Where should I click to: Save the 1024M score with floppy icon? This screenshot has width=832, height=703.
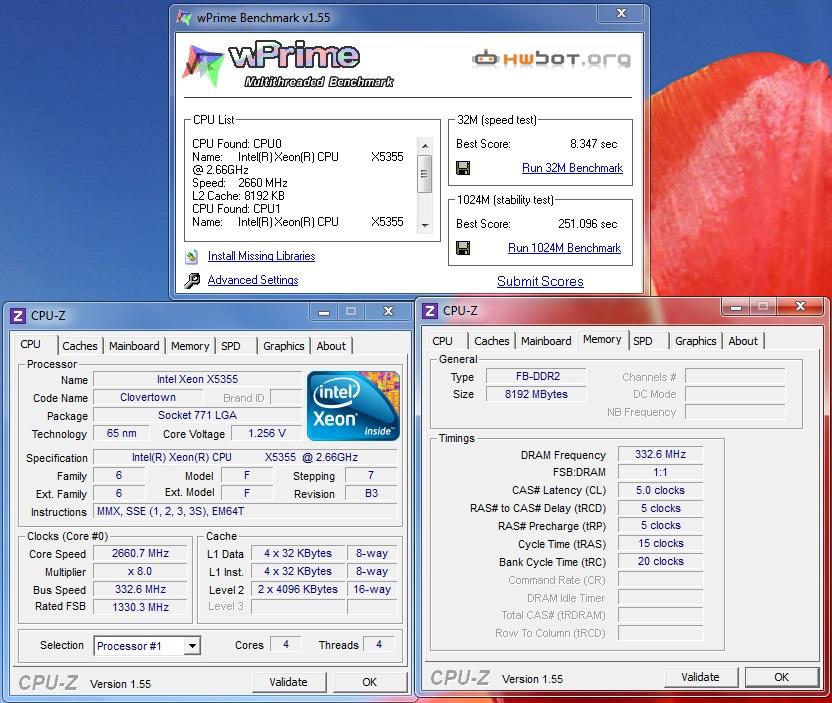(x=463, y=248)
